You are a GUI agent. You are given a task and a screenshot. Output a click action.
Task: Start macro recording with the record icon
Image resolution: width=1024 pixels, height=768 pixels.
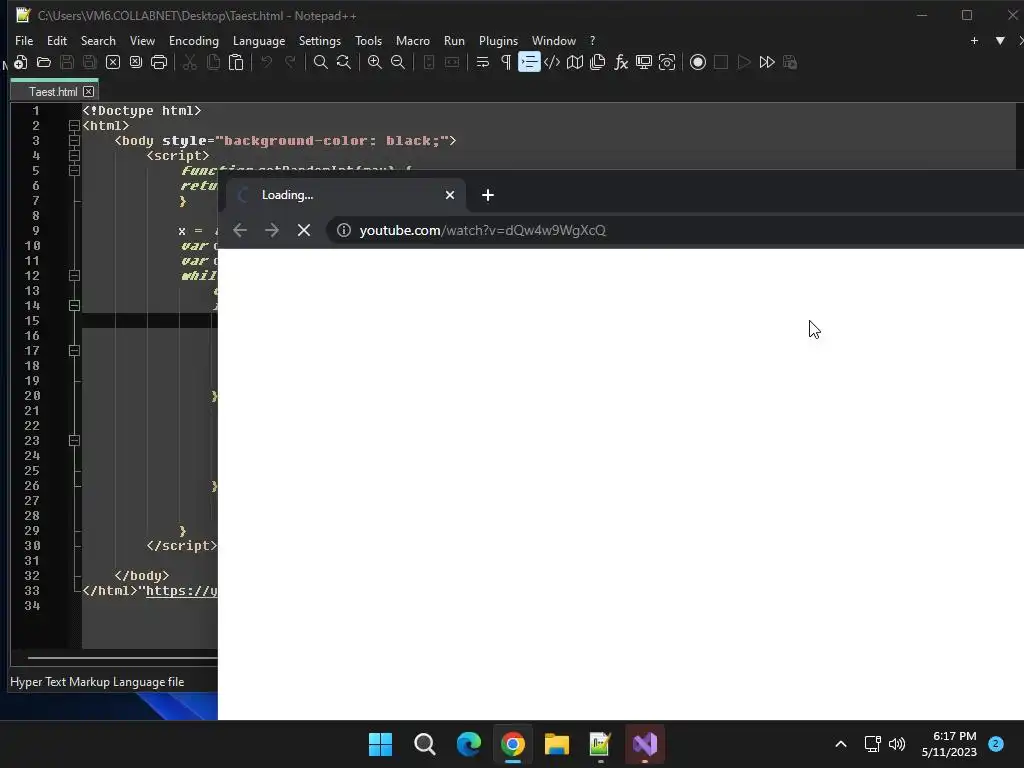point(698,62)
